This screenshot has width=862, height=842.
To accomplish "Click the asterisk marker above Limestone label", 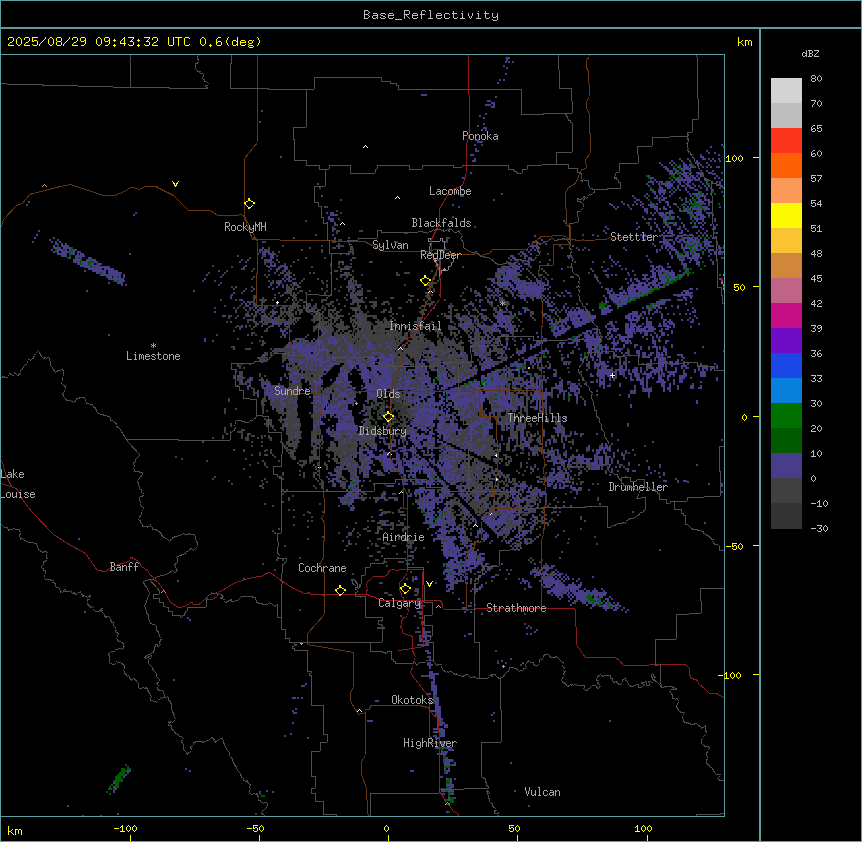I will pos(153,346).
